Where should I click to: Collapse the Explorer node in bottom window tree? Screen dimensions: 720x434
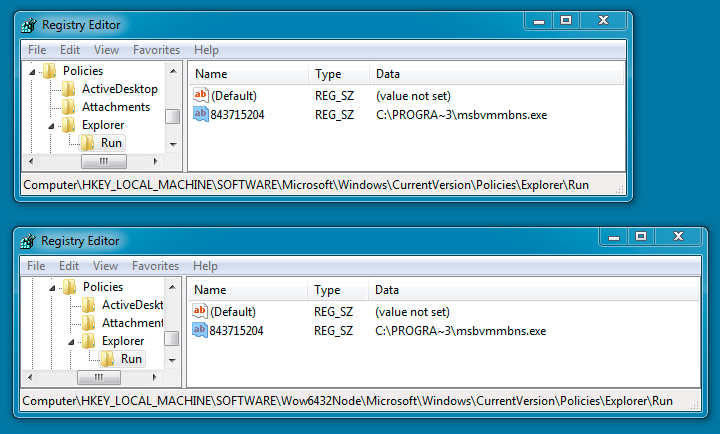point(72,341)
